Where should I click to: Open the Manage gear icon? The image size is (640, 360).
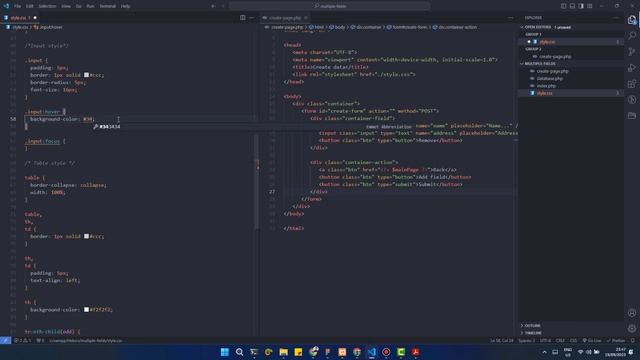point(632,328)
